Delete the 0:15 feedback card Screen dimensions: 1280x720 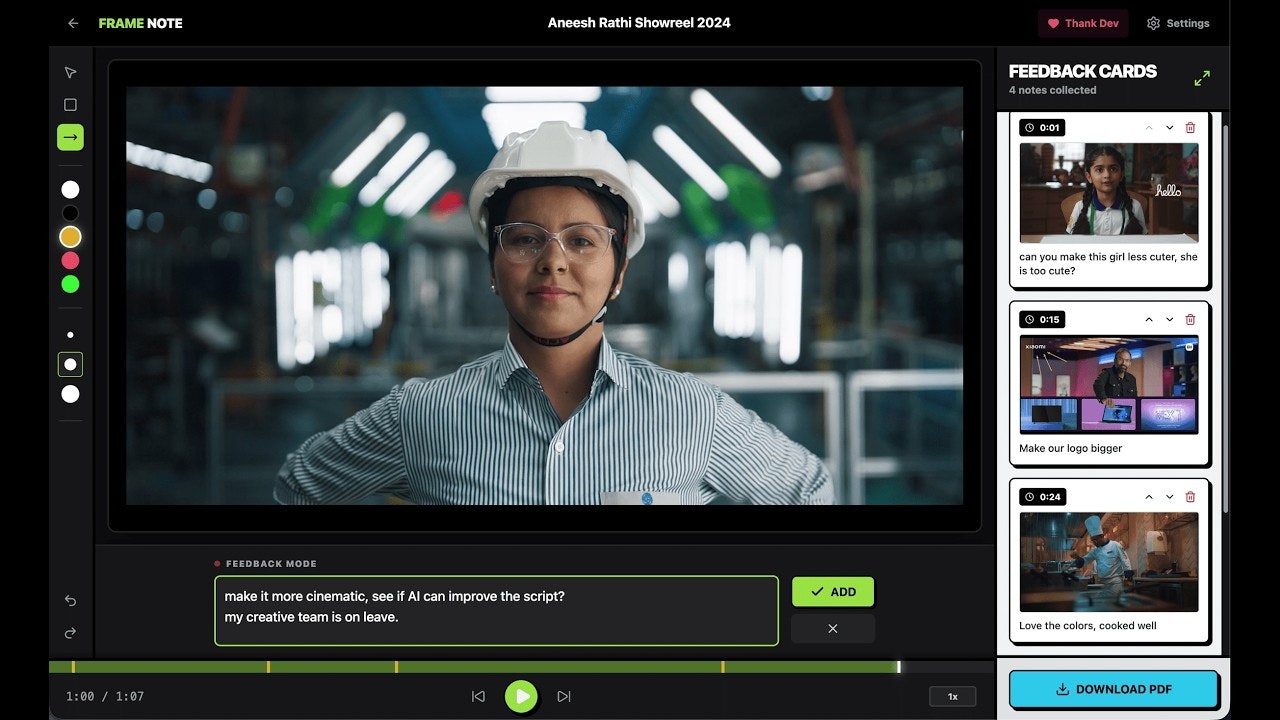(x=1190, y=319)
